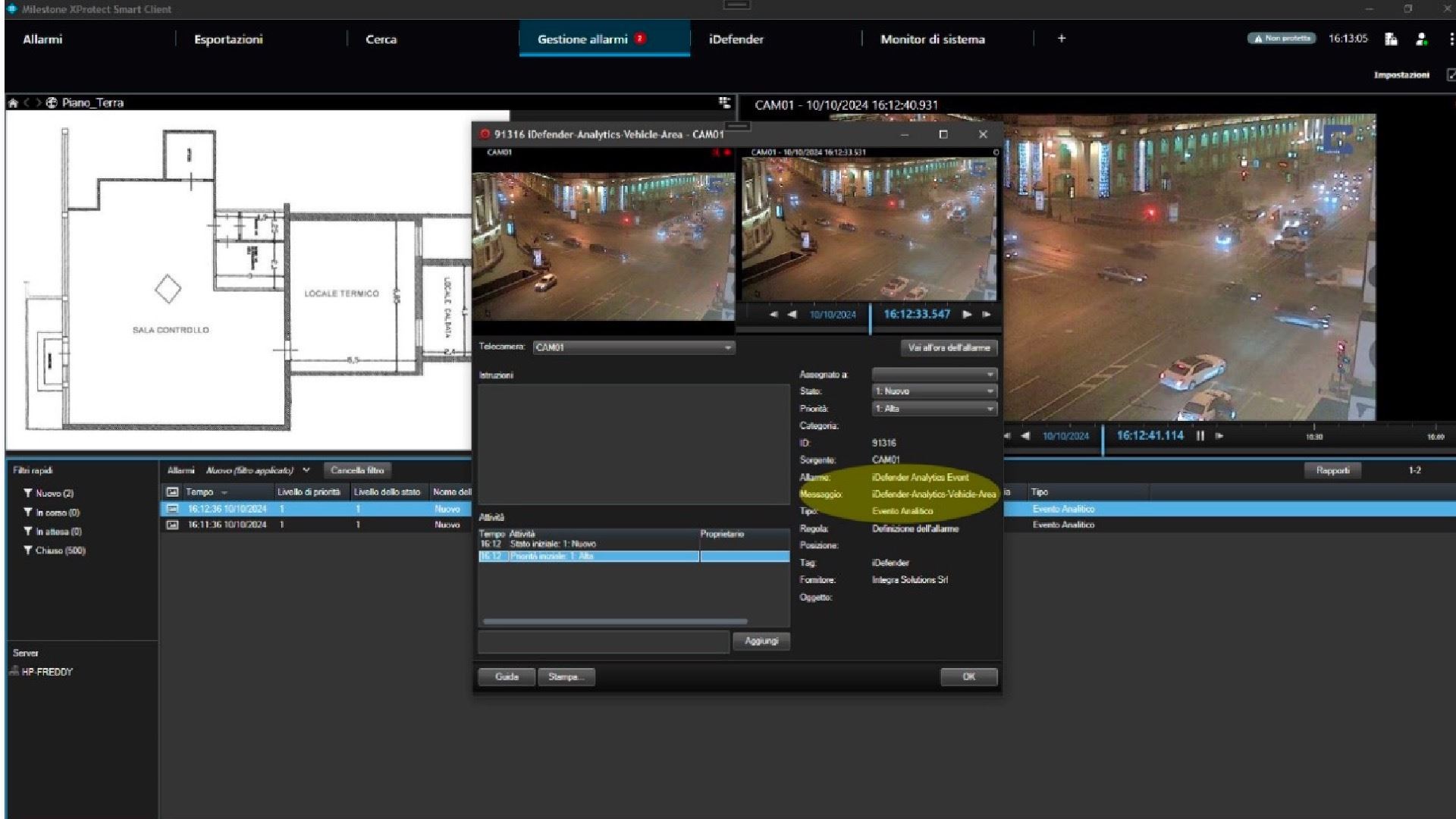Viewport: 1456px width, 819px height.
Task: Go forward in map navigation
Action: 38,103
